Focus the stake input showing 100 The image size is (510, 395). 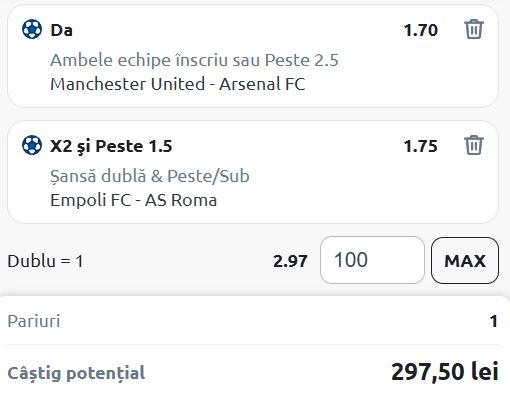tap(372, 260)
